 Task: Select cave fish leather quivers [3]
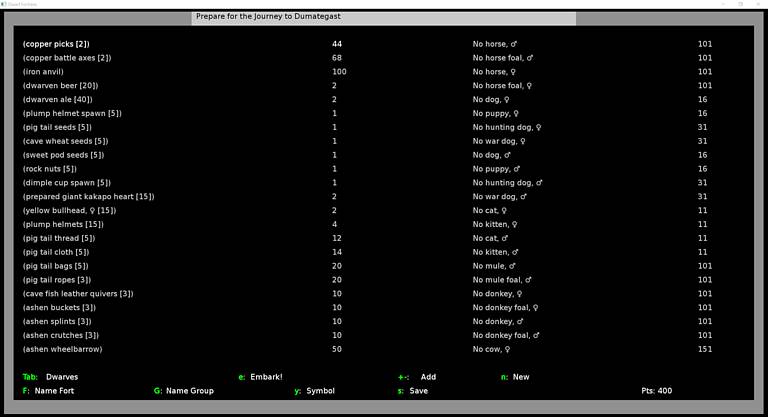pyautogui.click(x=78, y=294)
